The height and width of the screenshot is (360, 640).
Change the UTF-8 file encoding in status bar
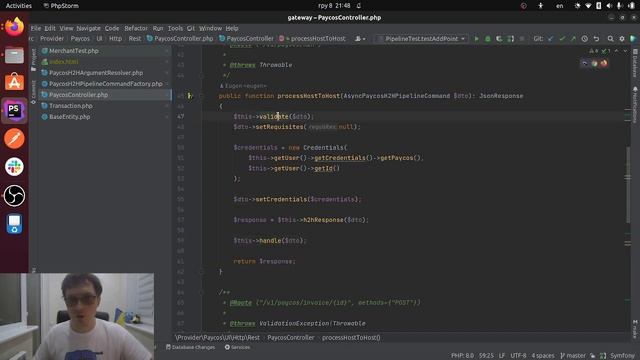tap(518, 356)
